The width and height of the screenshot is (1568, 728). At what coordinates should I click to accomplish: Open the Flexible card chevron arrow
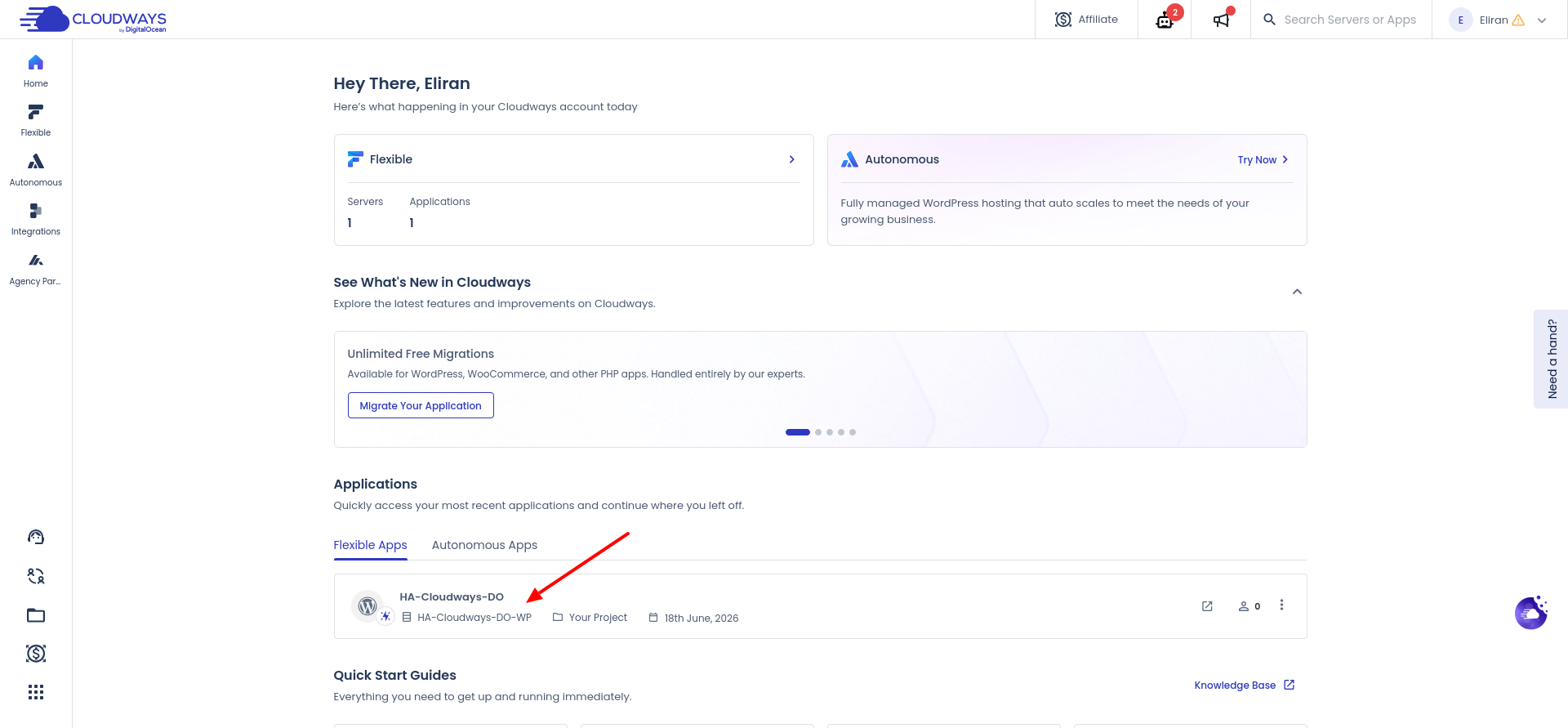pyautogui.click(x=791, y=159)
